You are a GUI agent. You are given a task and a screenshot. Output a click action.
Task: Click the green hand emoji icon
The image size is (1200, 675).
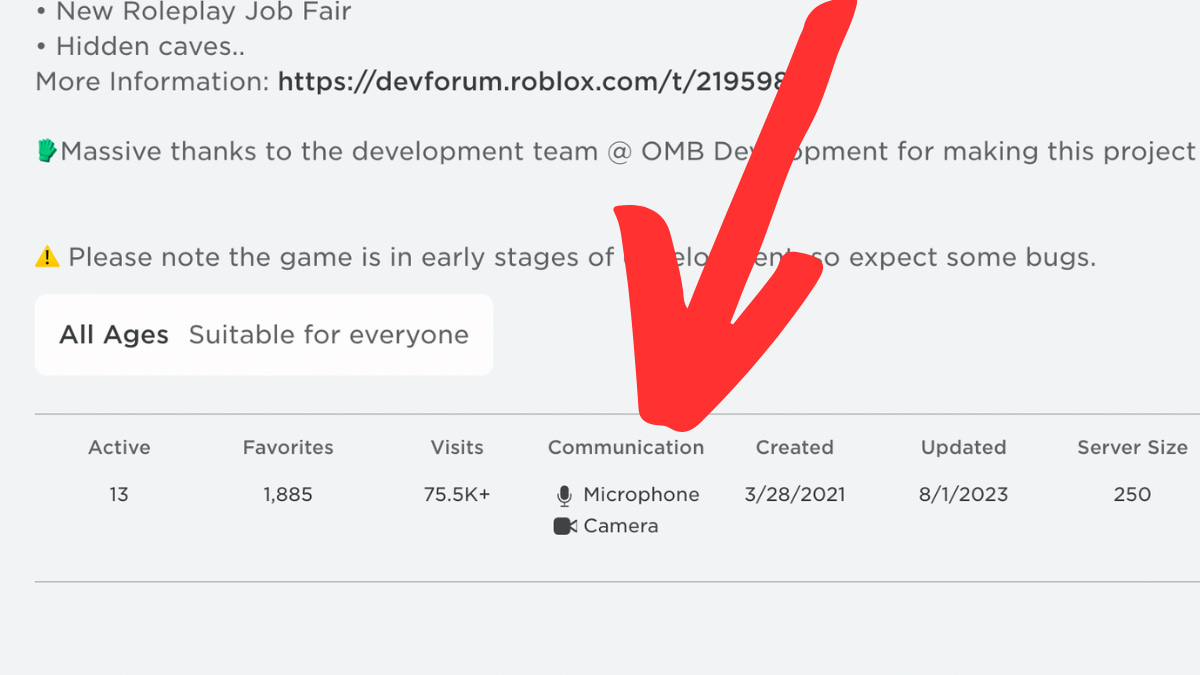click(x=47, y=151)
